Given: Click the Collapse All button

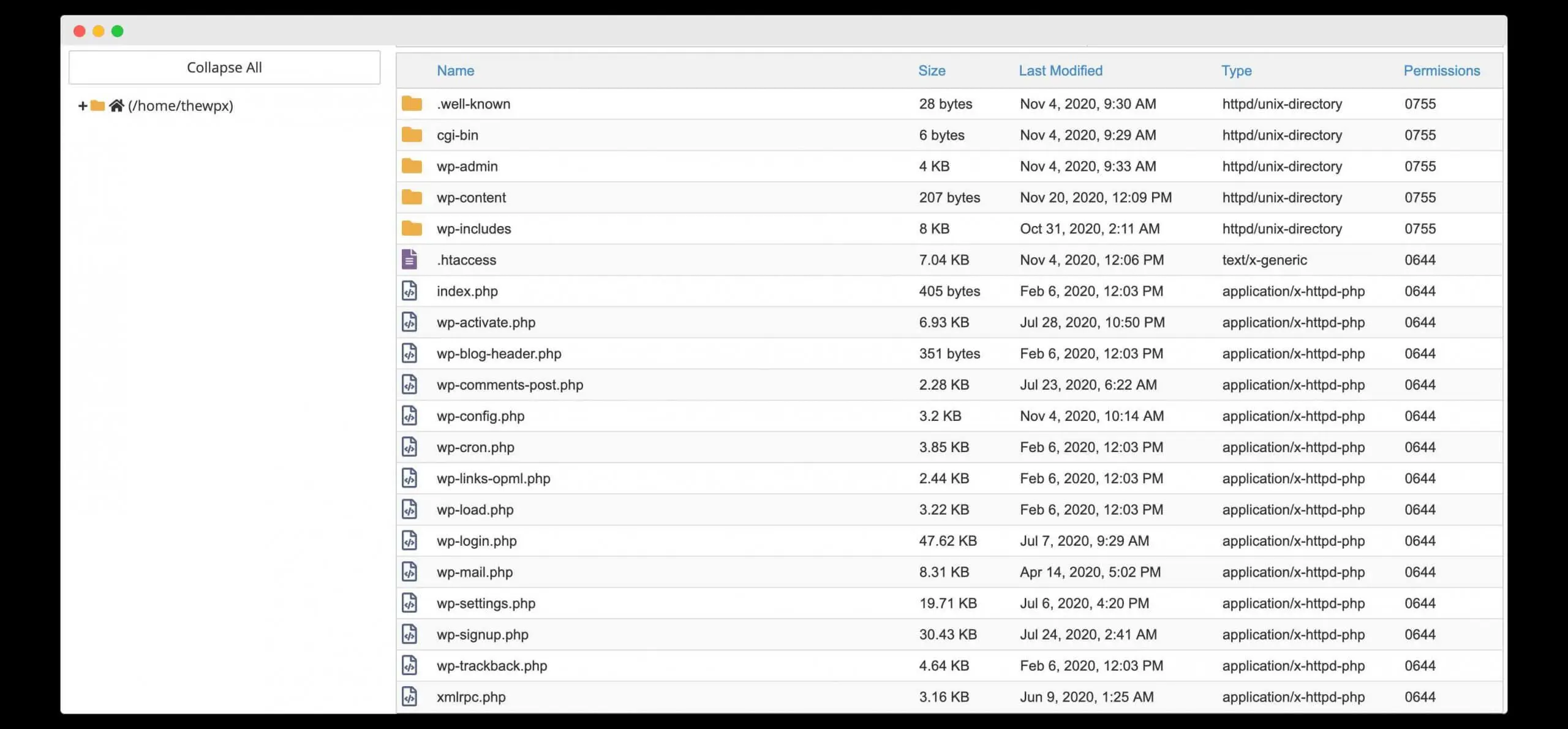Looking at the screenshot, I should [x=224, y=67].
